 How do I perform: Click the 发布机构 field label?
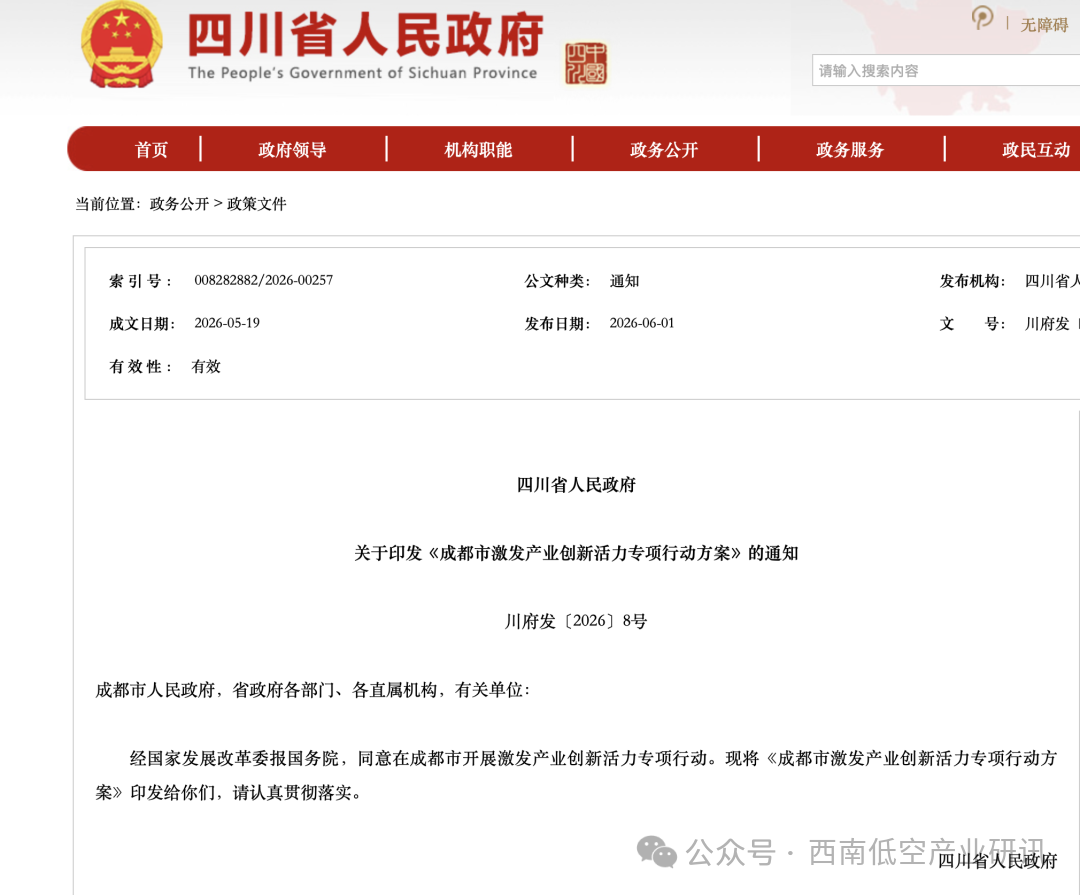973,281
